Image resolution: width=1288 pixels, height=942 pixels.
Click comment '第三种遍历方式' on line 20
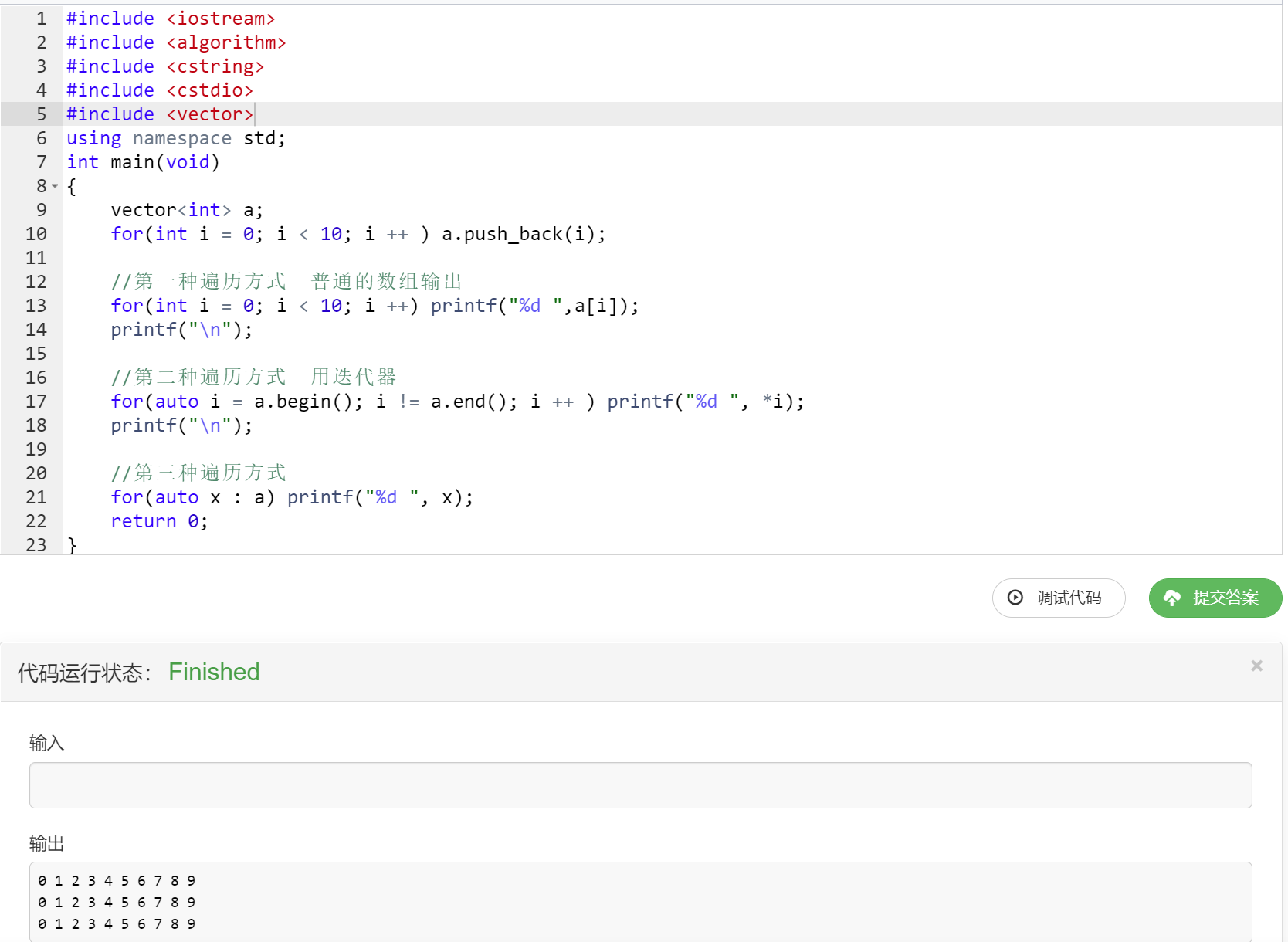click(198, 473)
